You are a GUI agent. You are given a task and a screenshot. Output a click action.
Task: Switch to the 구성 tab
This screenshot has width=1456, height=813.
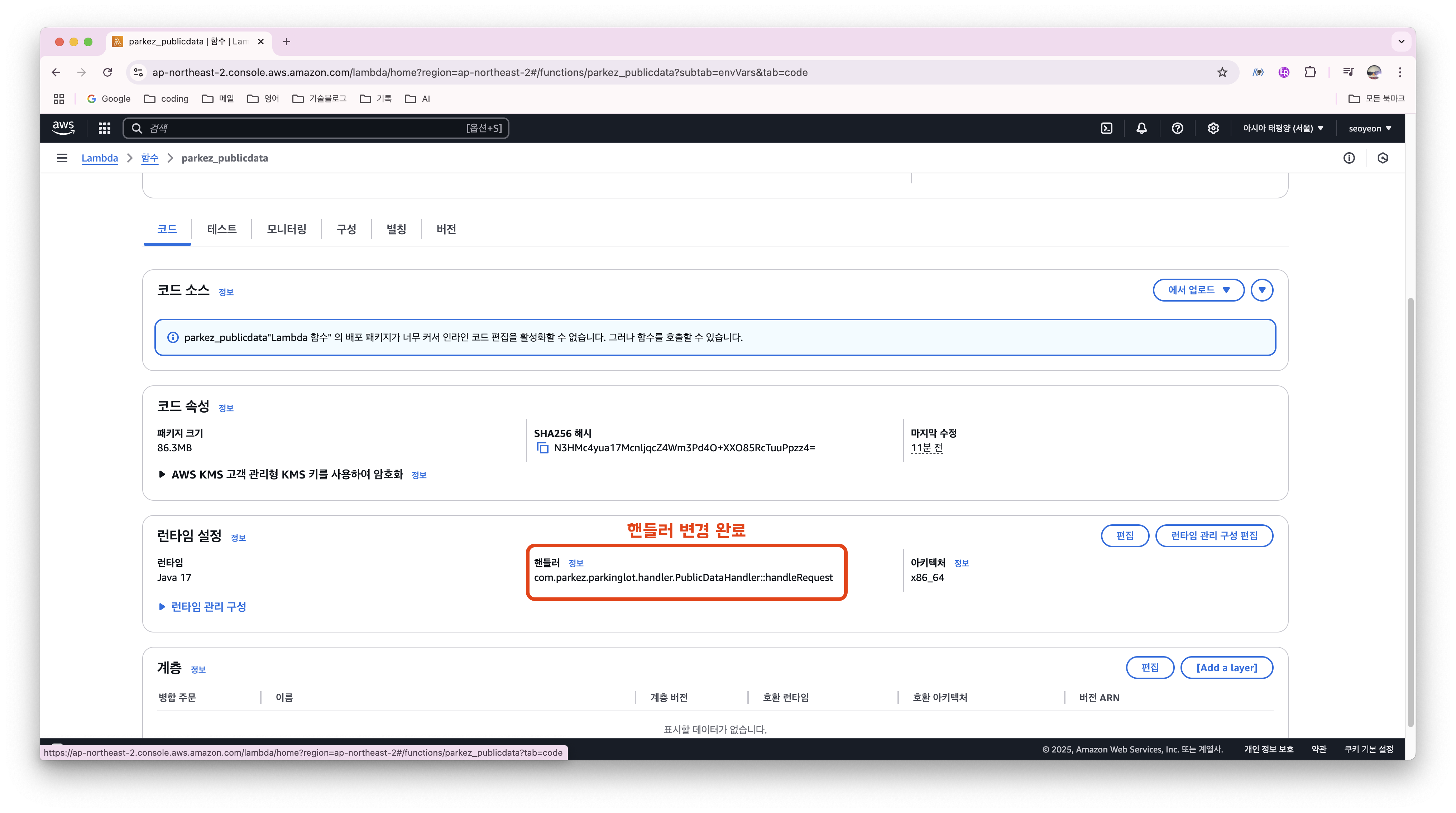pos(346,229)
